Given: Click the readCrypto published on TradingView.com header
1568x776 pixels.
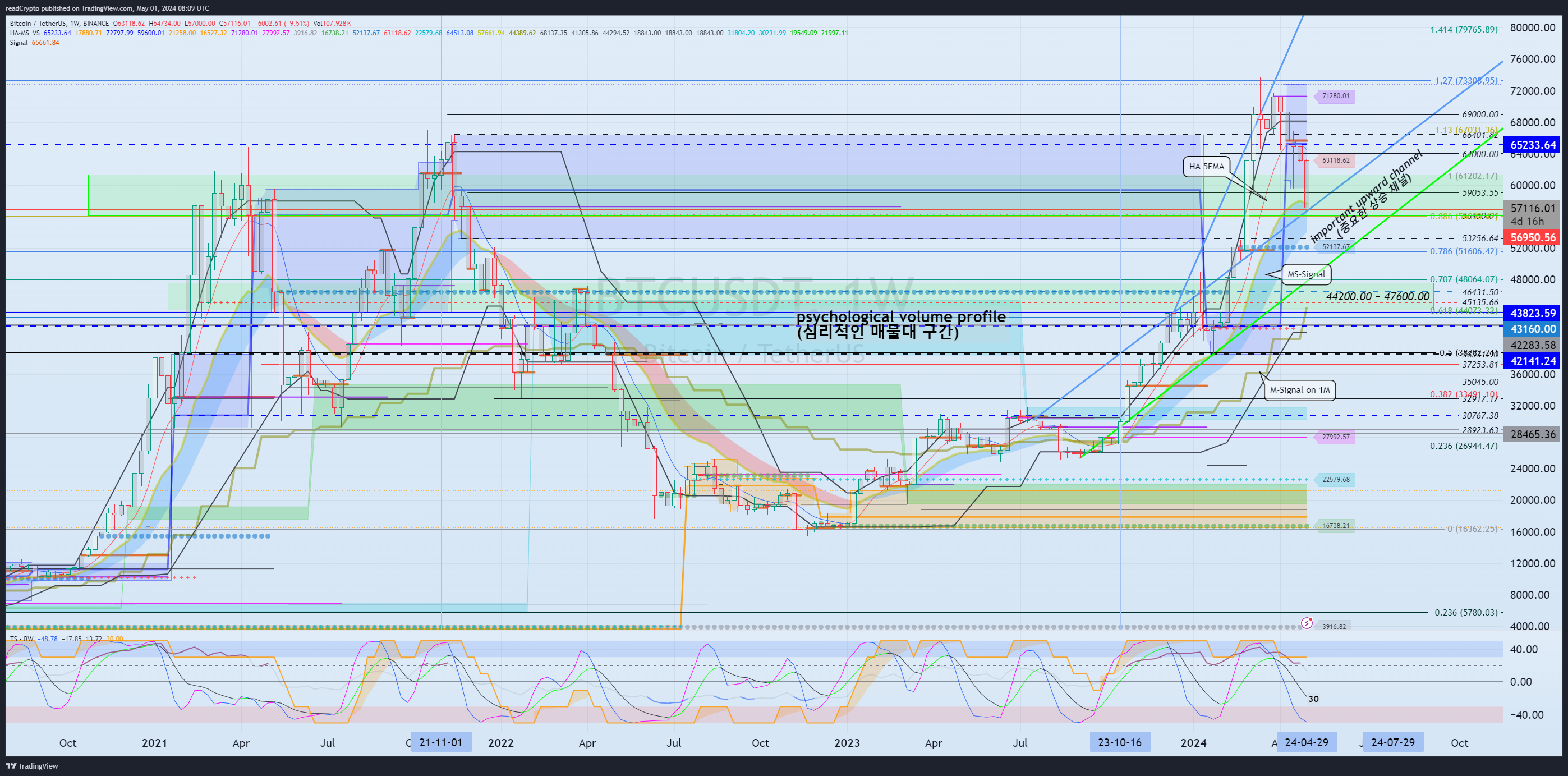Looking at the screenshot, I should coord(107,8).
